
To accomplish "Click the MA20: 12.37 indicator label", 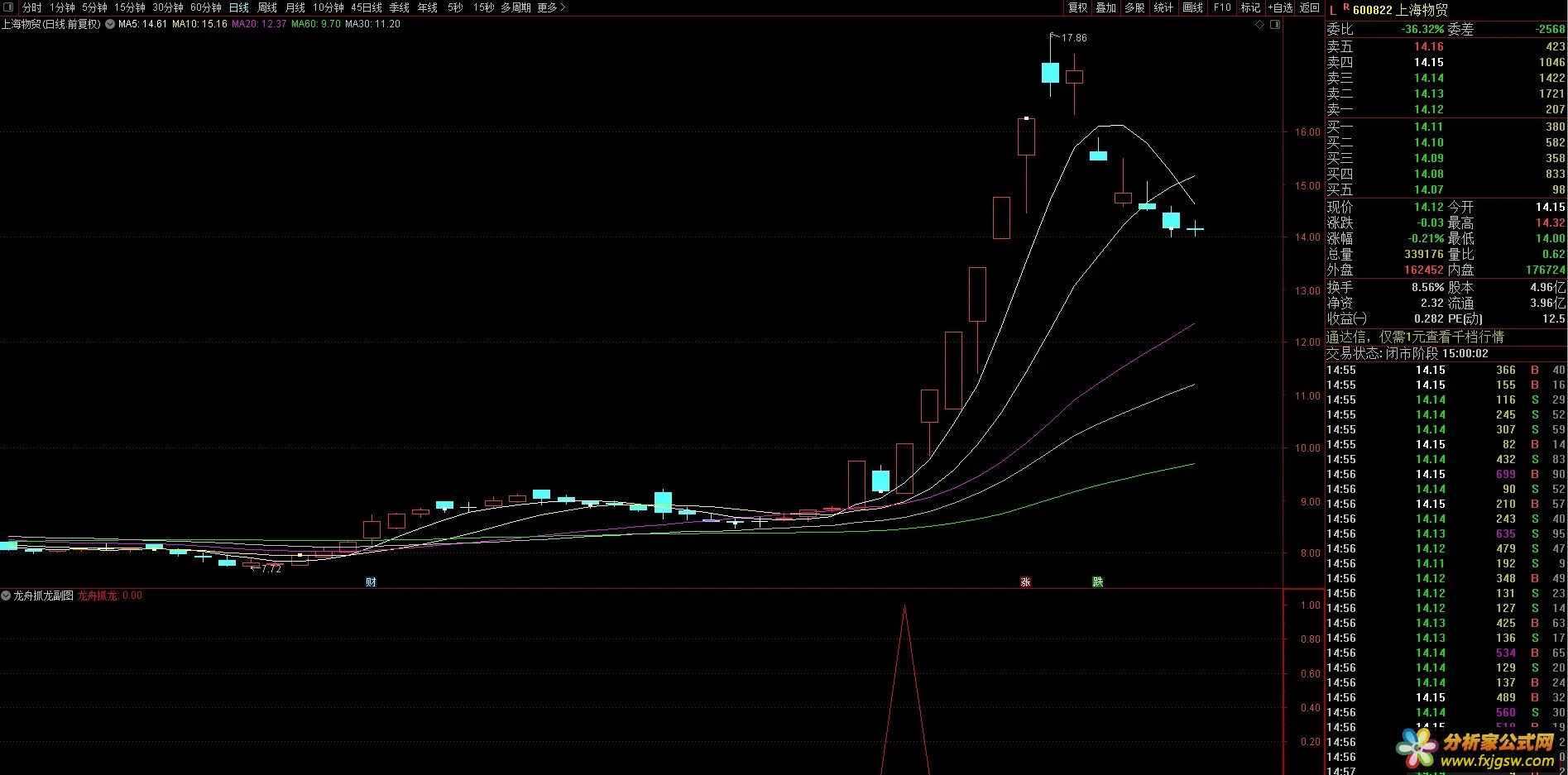I will (x=259, y=24).
